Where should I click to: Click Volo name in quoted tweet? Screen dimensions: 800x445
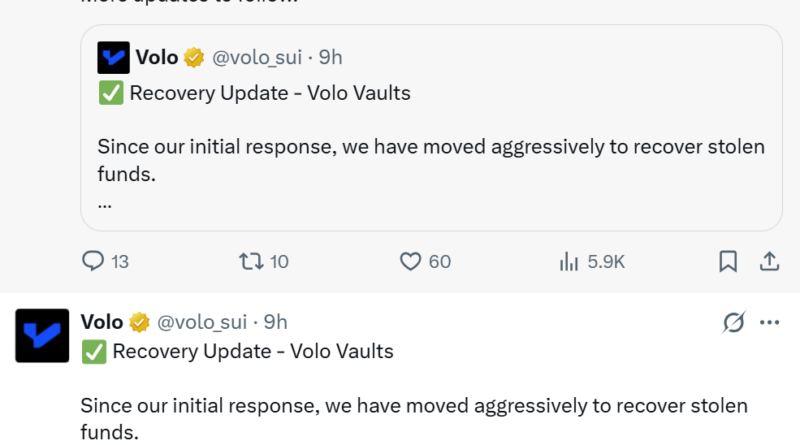tap(157, 58)
